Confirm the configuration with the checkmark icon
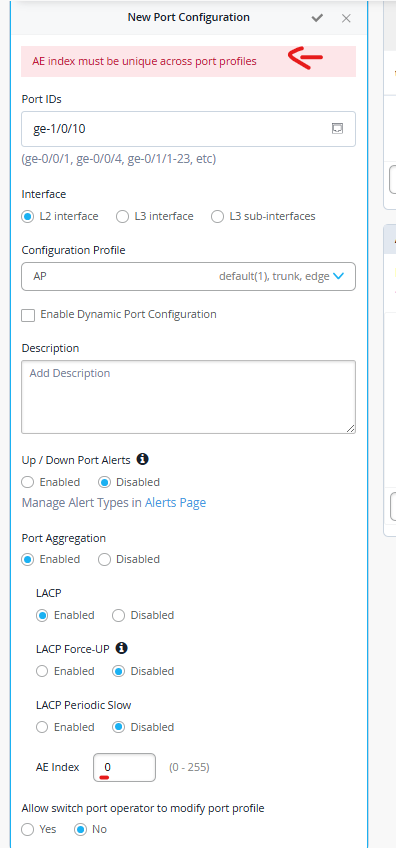This screenshot has width=396, height=848. 317,18
